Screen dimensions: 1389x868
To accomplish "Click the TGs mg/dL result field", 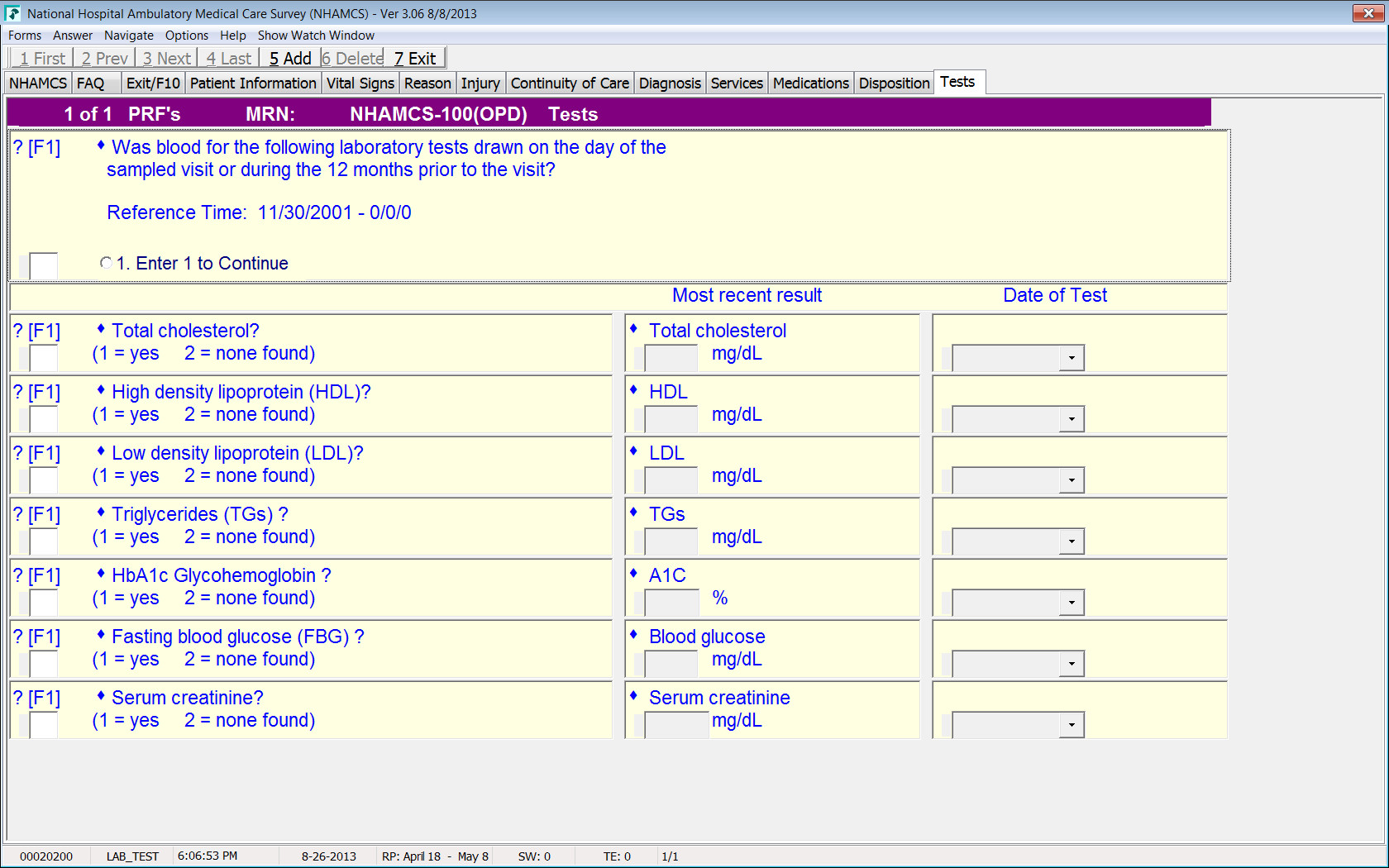I will [x=671, y=541].
